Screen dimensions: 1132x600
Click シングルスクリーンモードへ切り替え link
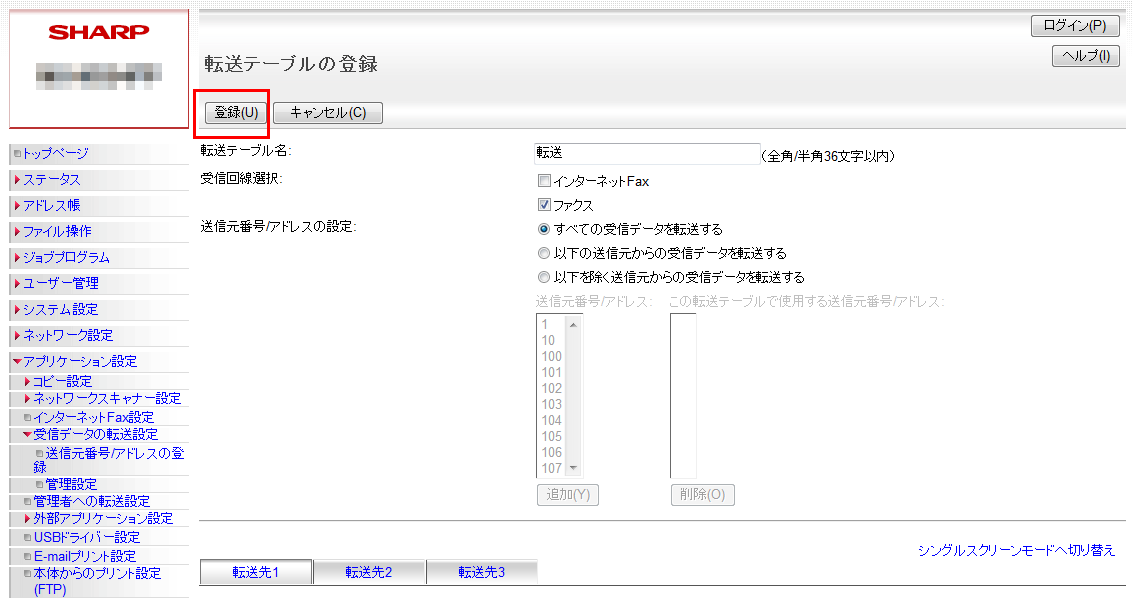coord(1016,551)
